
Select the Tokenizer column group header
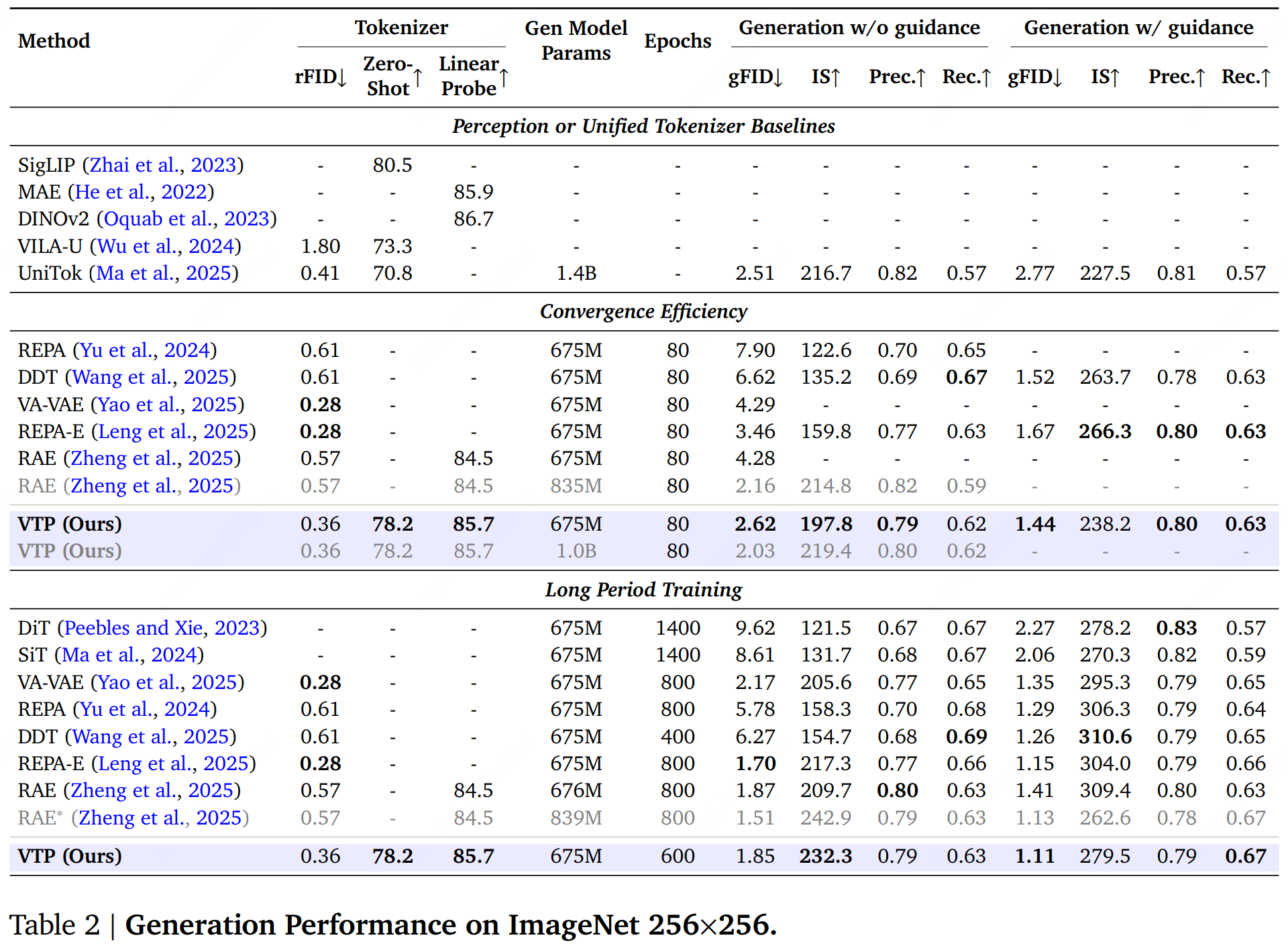pyautogui.click(x=401, y=28)
